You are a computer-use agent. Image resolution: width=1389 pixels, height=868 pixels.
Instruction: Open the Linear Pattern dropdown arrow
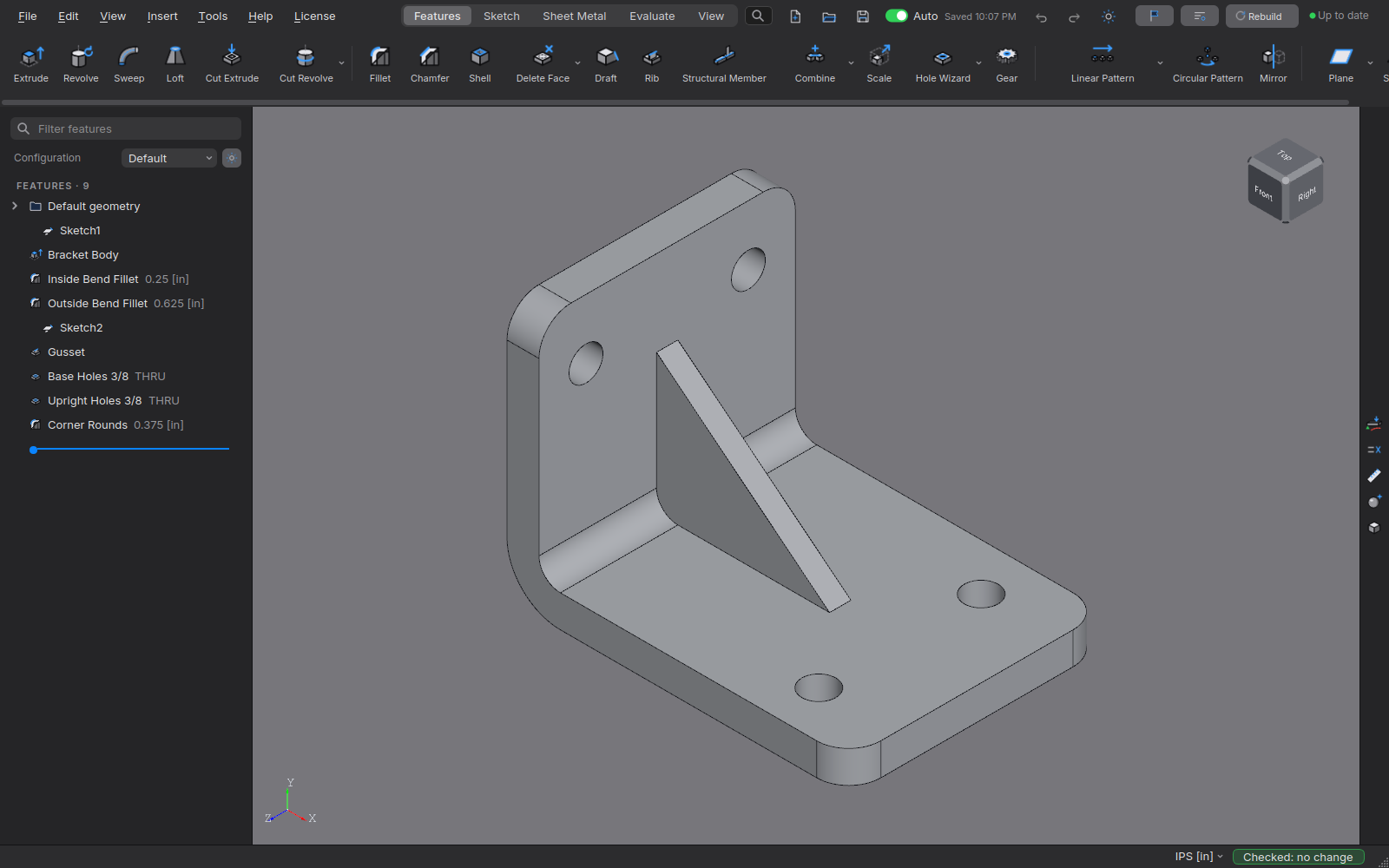[x=1160, y=63]
